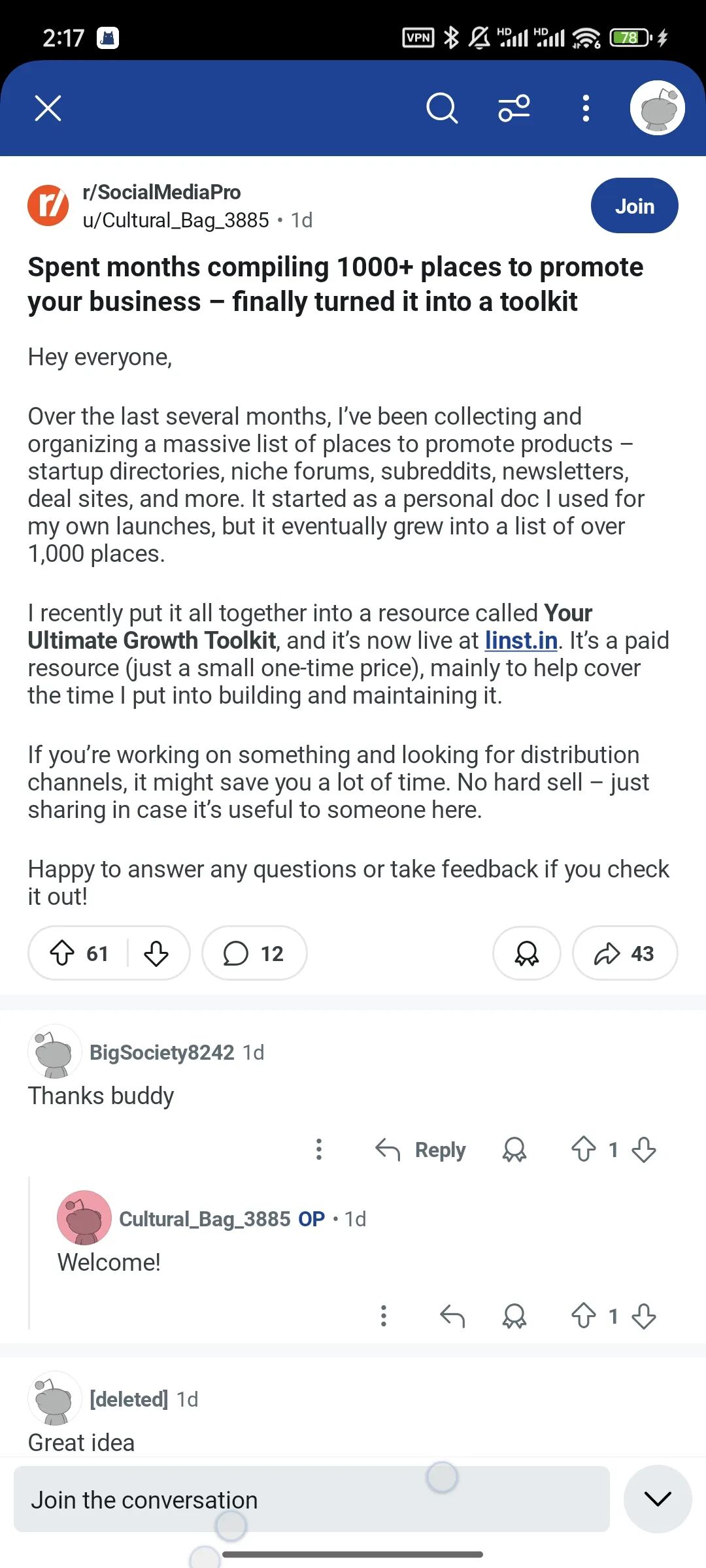The width and height of the screenshot is (706, 1568).
Task: Open the profile avatar in the header
Action: [x=657, y=108]
